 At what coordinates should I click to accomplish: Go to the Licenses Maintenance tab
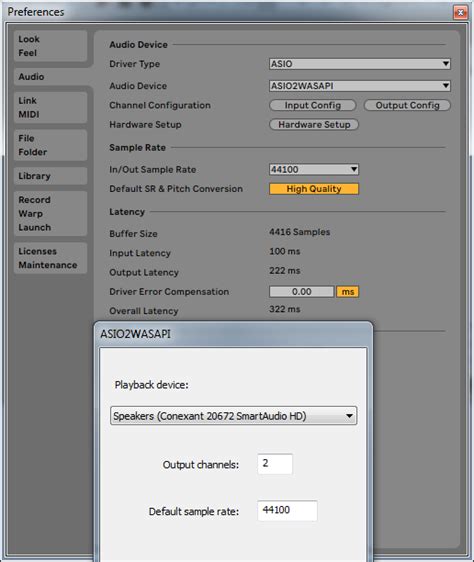click(x=51, y=258)
